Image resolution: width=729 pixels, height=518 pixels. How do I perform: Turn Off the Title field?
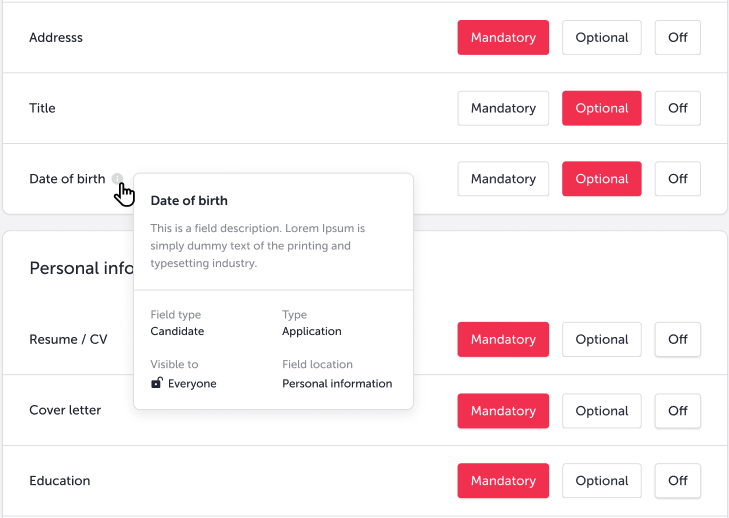tap(677, 108)
